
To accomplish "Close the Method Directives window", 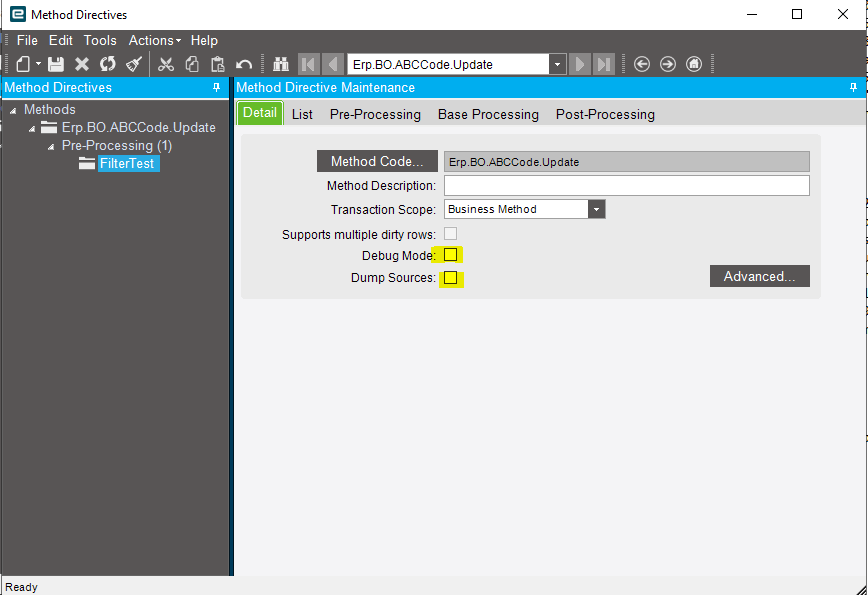I will 843,14.
